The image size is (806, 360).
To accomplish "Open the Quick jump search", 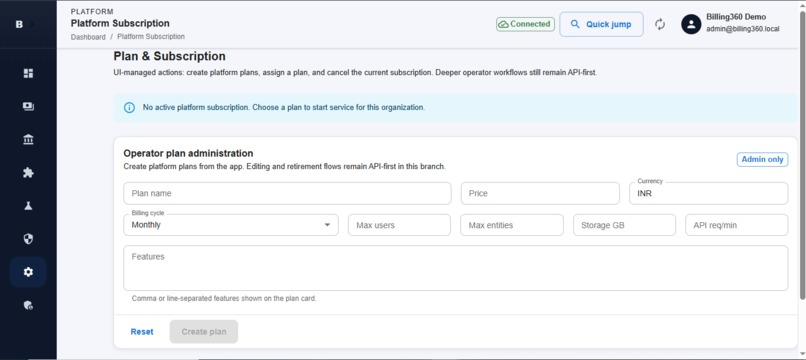I will (x=601, y=24).
